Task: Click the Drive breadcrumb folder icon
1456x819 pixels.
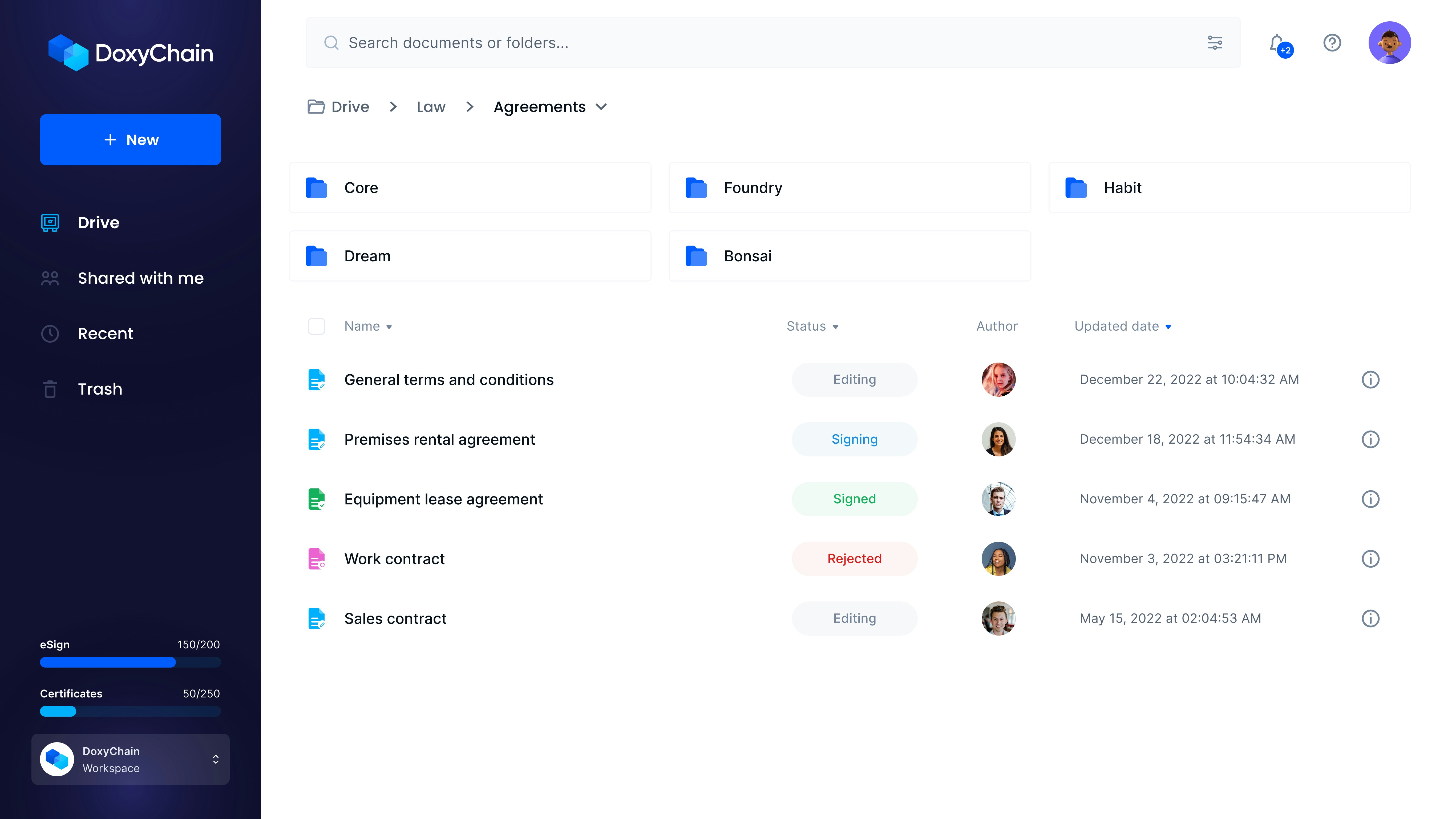Action: pos(316,106)
